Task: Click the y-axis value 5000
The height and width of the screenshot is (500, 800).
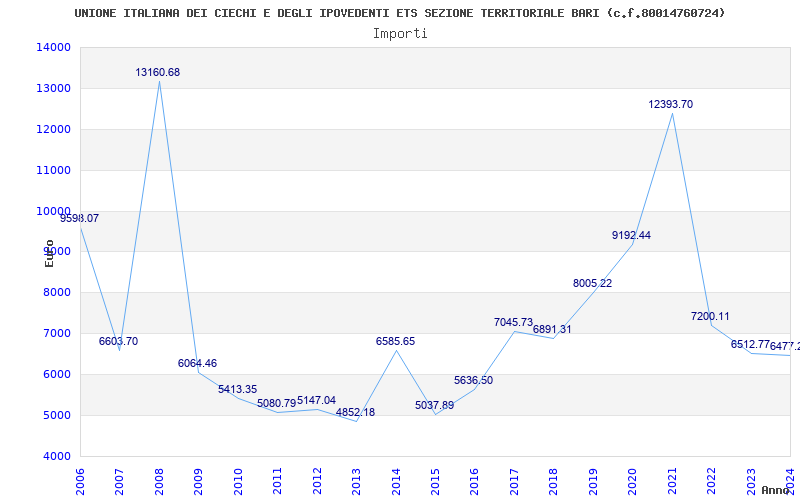Action: pyautogui.click(x=56, y=415)
